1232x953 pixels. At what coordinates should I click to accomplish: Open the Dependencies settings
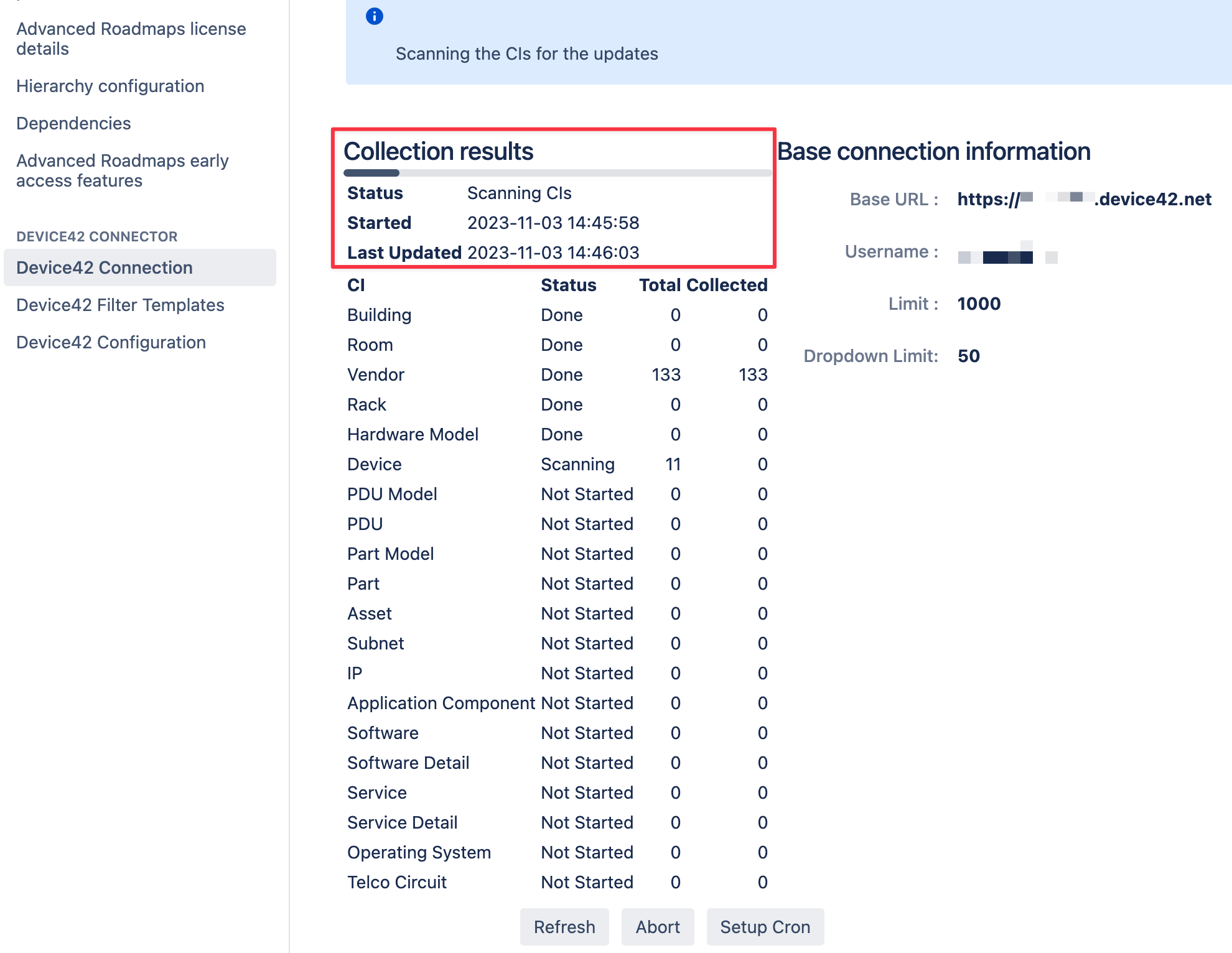tap(73, 123)
